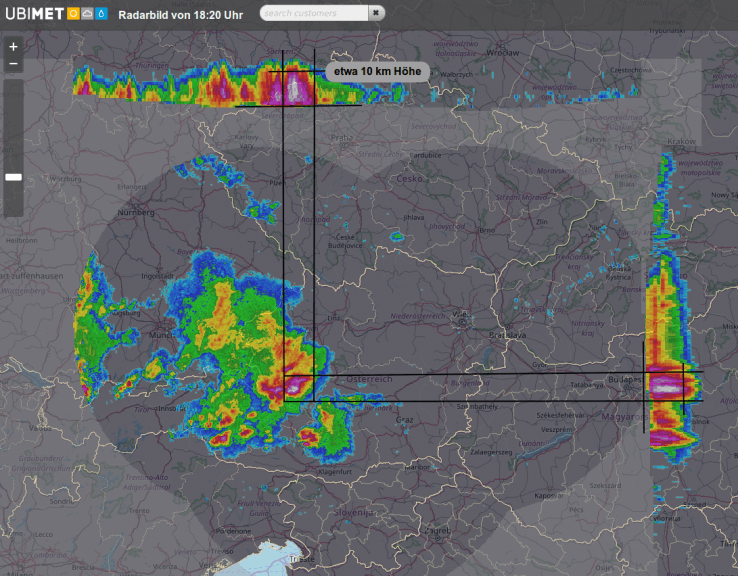
Task: Click the Nürnberg city label on the map
Action: 137,213
